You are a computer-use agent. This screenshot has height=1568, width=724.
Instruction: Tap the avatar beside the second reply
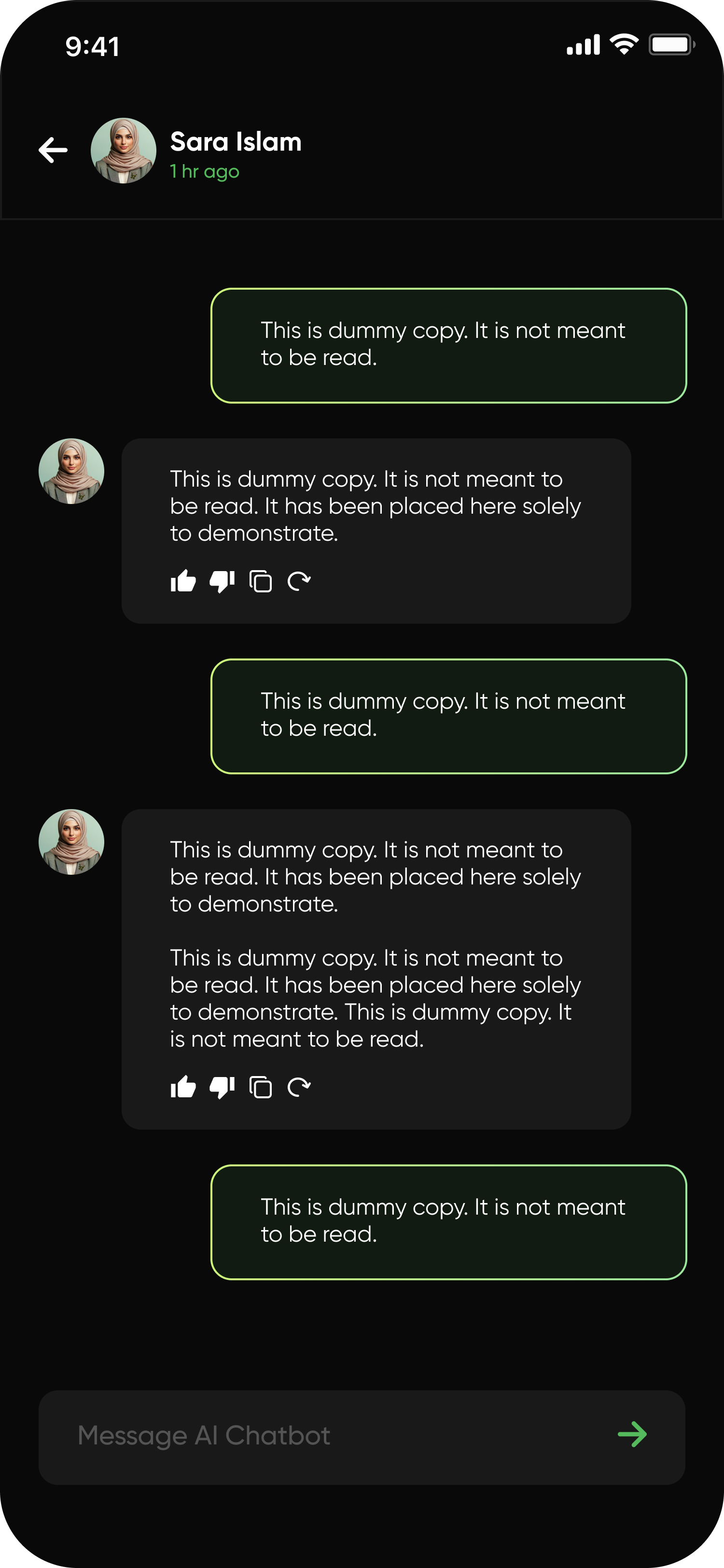point(71,842)
